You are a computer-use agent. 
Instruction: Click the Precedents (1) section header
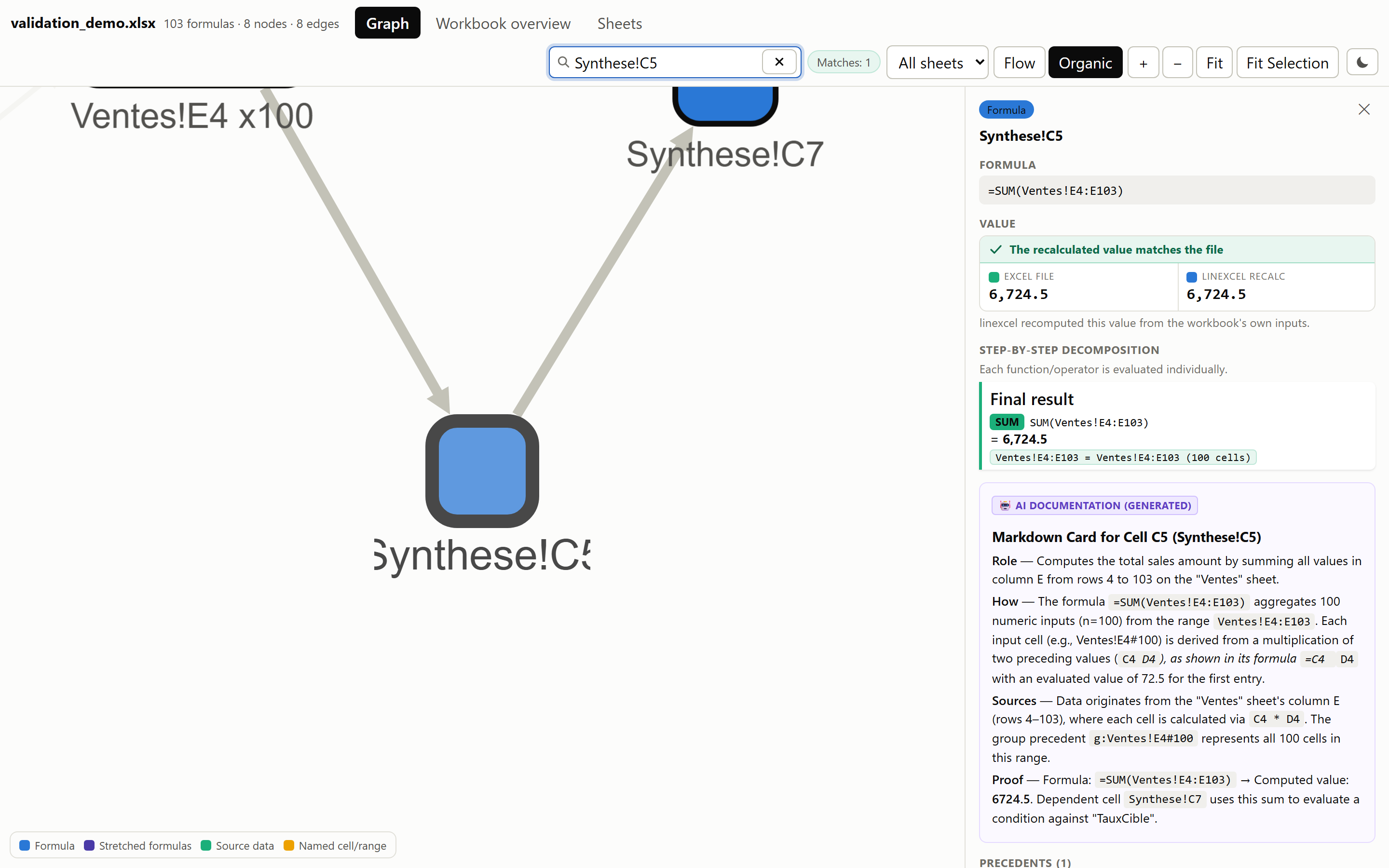pos(1024,862)
